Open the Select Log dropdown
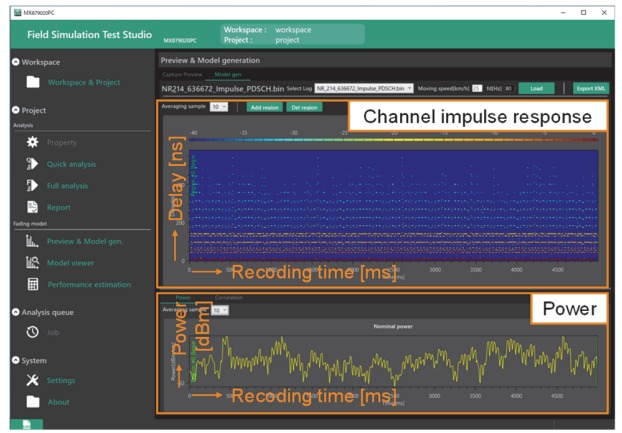Image resolution: width=622 pixels, height=433 pixels. coord(363,89)
